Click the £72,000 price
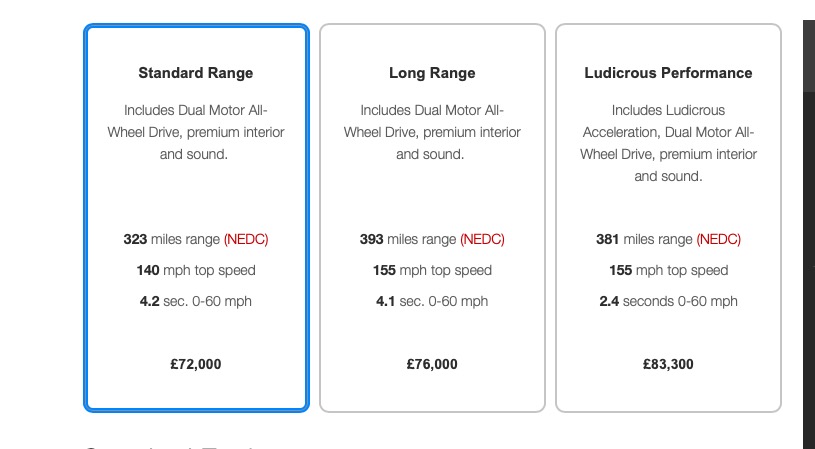 pos(196,364)
